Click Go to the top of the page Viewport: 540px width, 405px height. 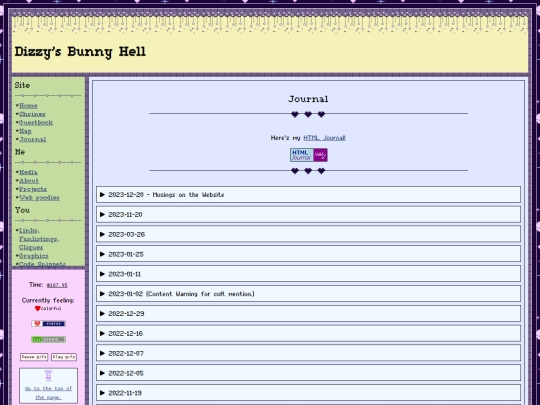coord(48,393)
